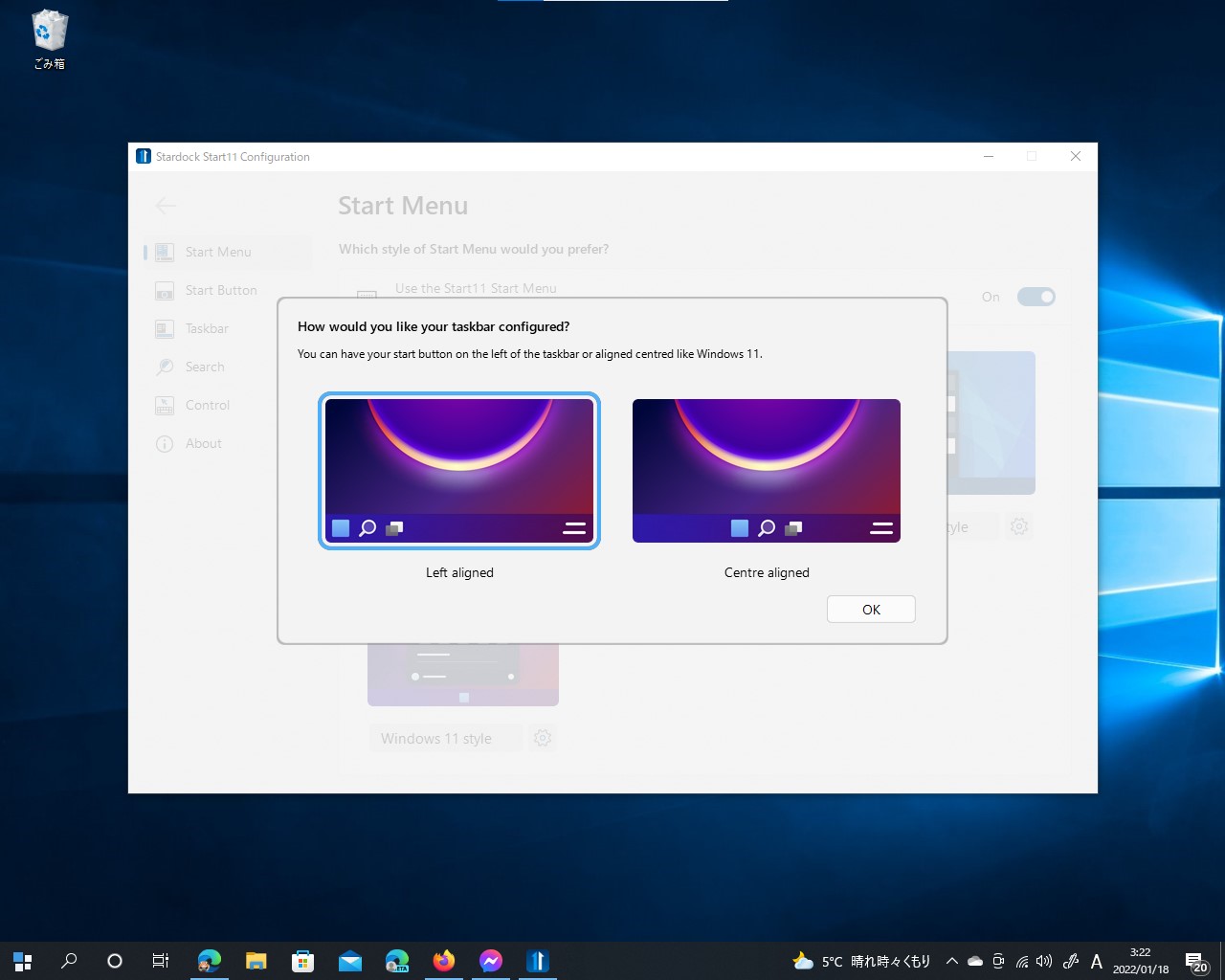Click the Windows 11 style preview thumbnail
Screen dimensions: 1225x980
pyautogui.click(x=463, y=675)
